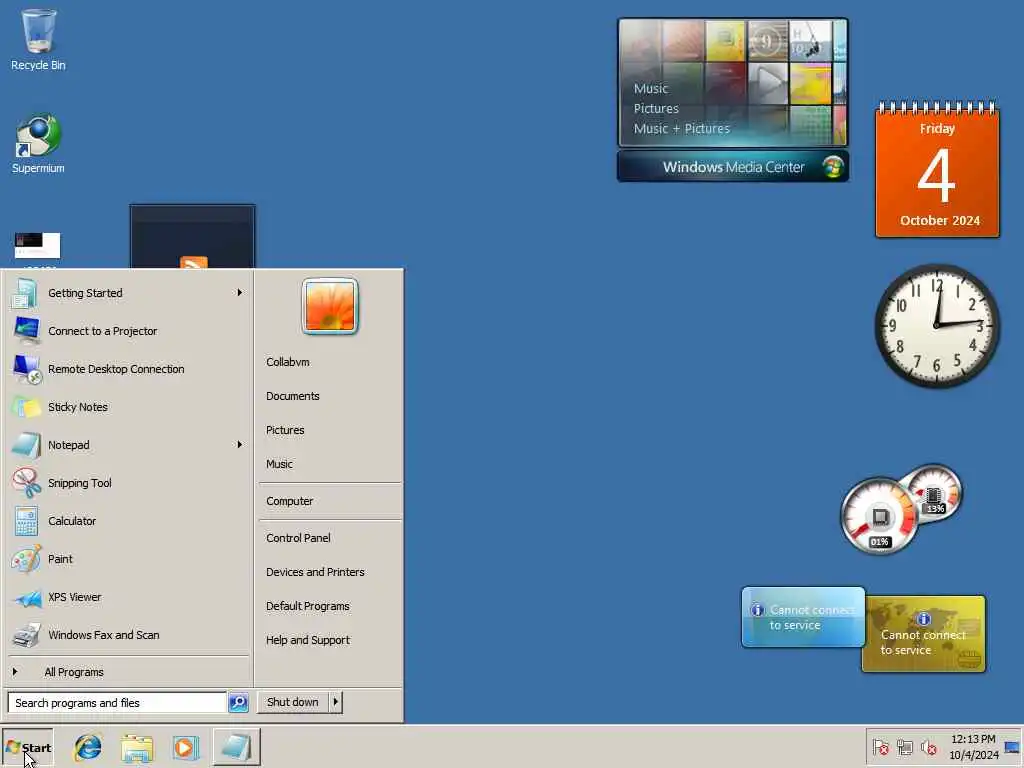Select Pictures in Media Center gadget
The height and width of the screenshot is (768, 1024).
point(656,108)
